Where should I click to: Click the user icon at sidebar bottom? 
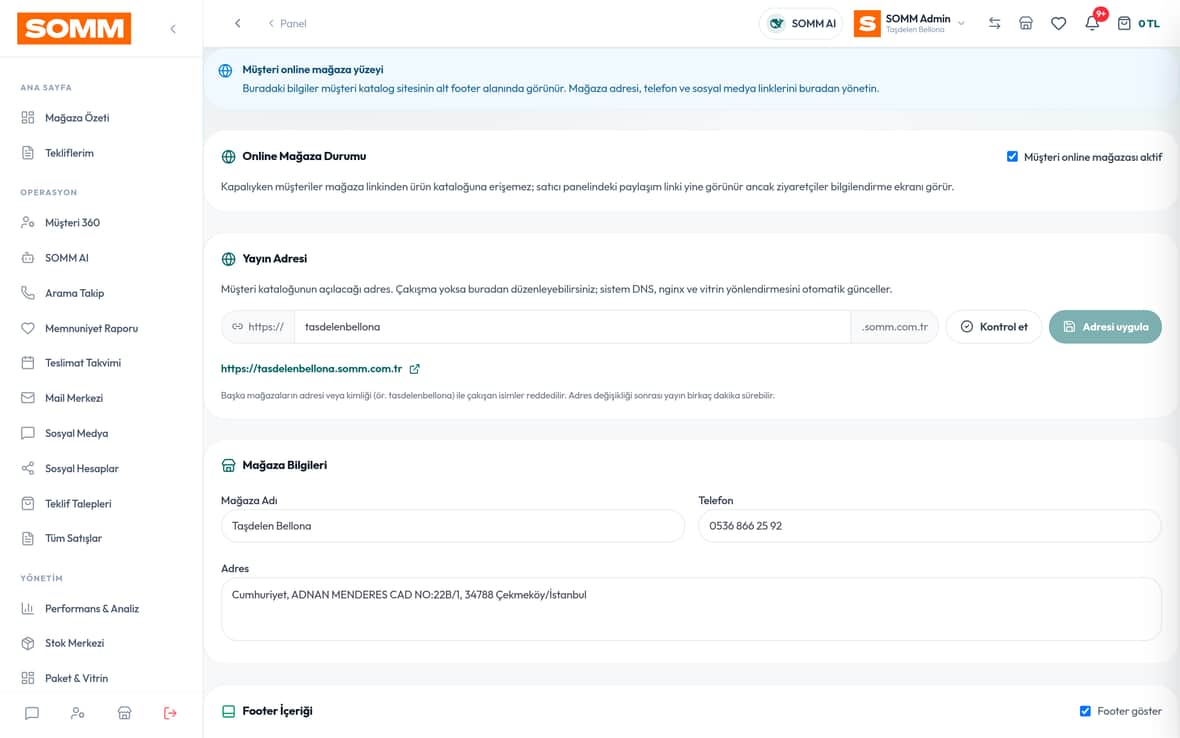[78, 713]
